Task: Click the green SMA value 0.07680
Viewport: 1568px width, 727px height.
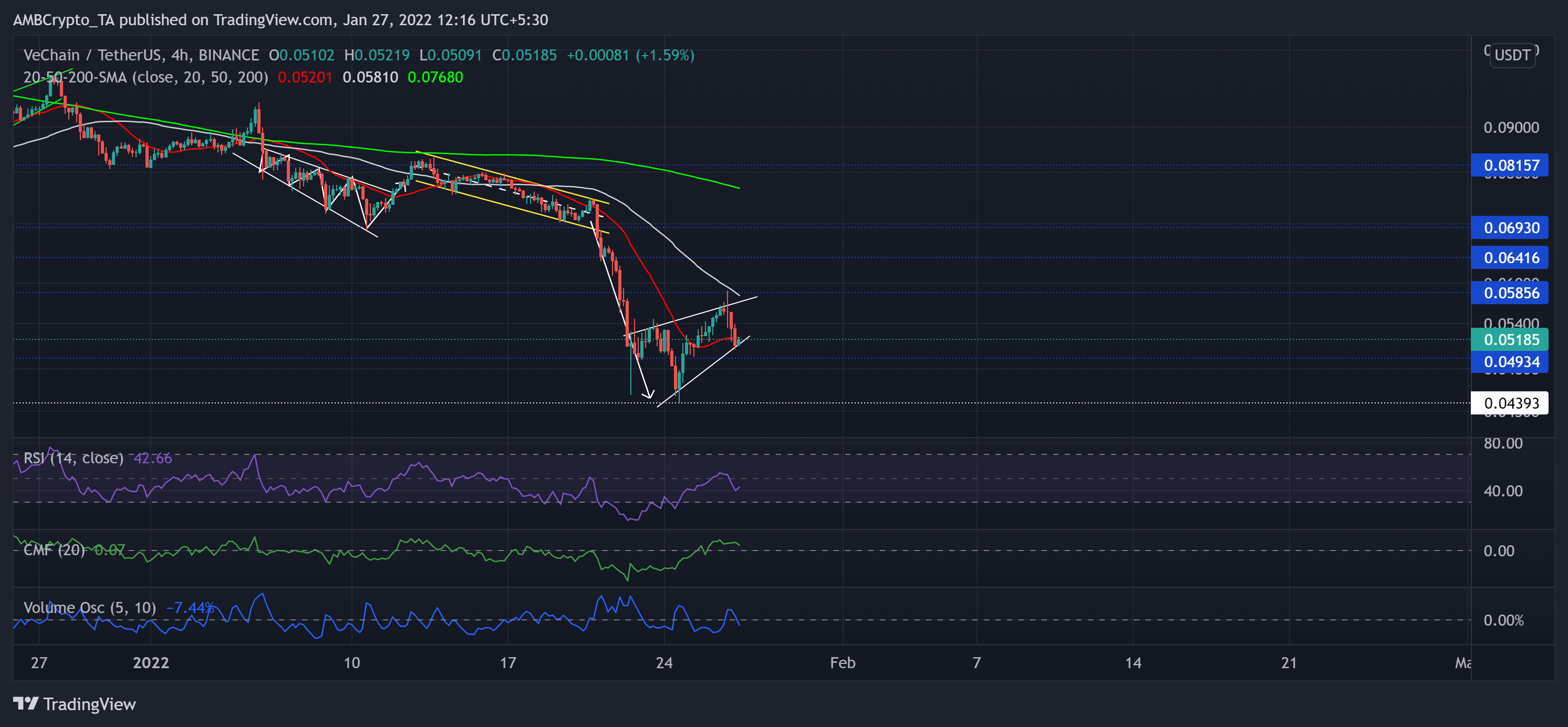Action: point(435,77)
